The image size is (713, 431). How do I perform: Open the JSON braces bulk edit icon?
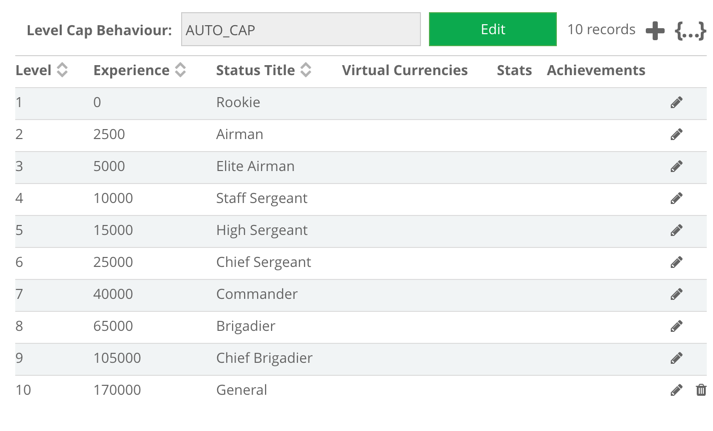pyautogui.click(x=690, y=30)
